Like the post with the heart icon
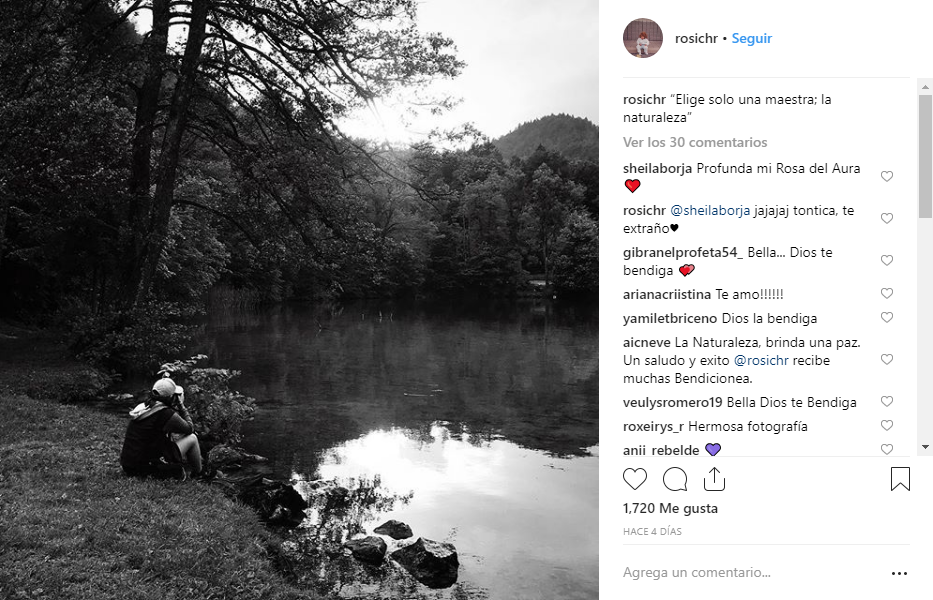This screenshot has height=600, width=933. click(635, 479)
